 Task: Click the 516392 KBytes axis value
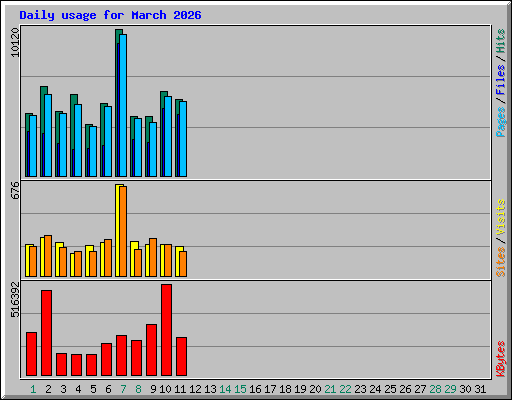[x=15, y=300]
